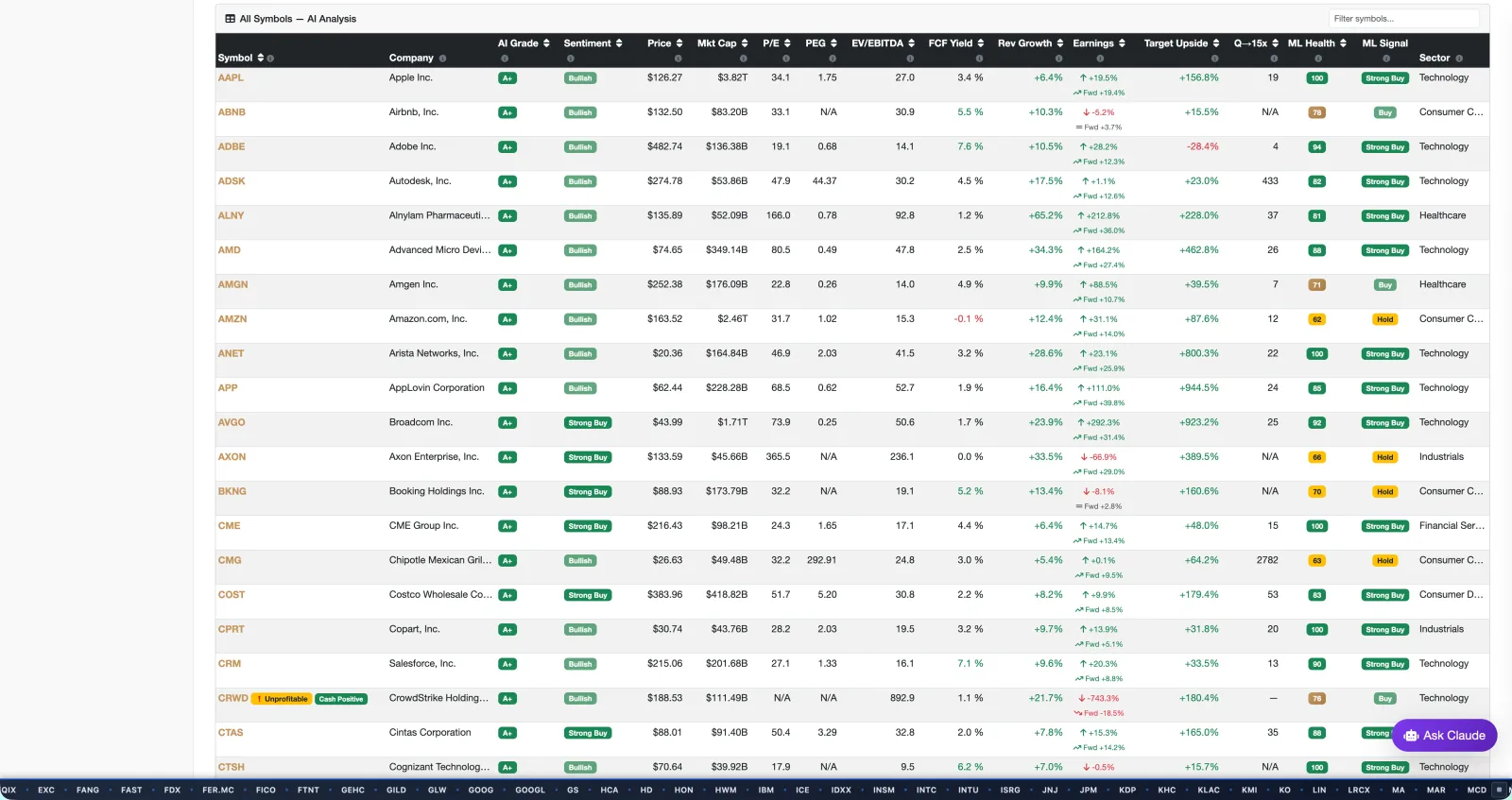Select company name Arista Networks, Inc.
This screenshot has height=800, width=1512.
click(x=434, y=353)
